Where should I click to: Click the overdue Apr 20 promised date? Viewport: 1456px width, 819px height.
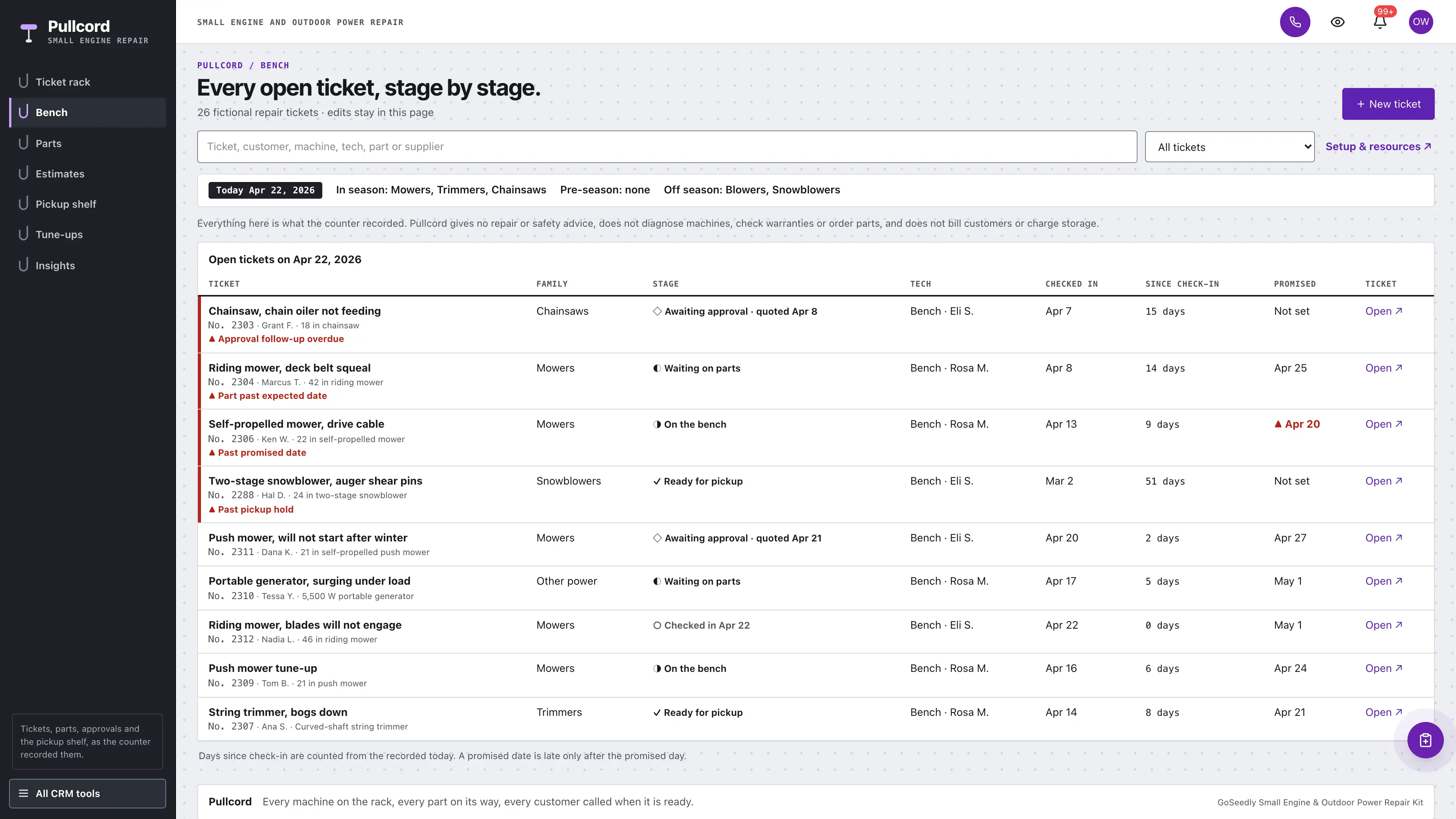(1297, 425)
